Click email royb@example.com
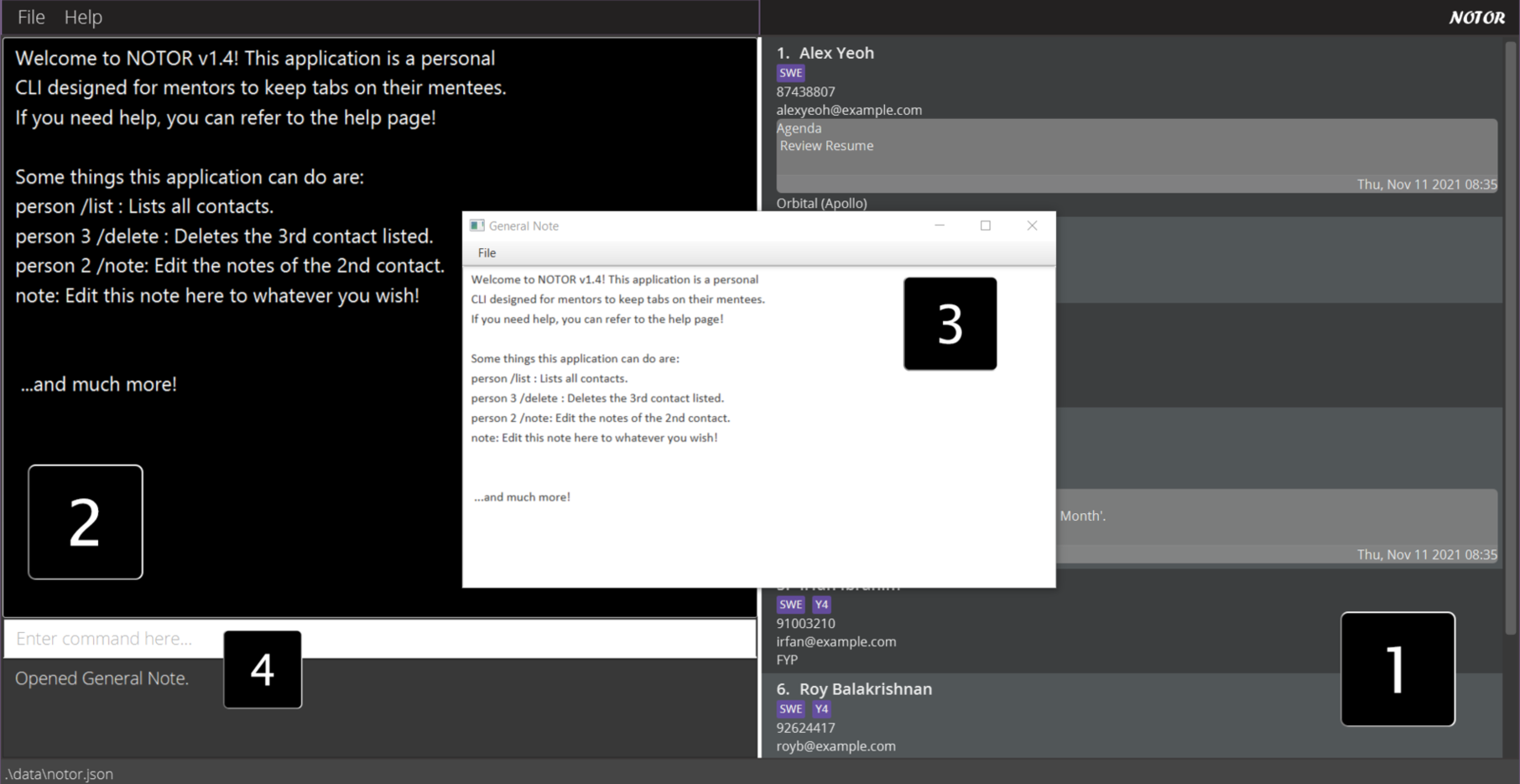1520x784 pixels. point(835,746)
